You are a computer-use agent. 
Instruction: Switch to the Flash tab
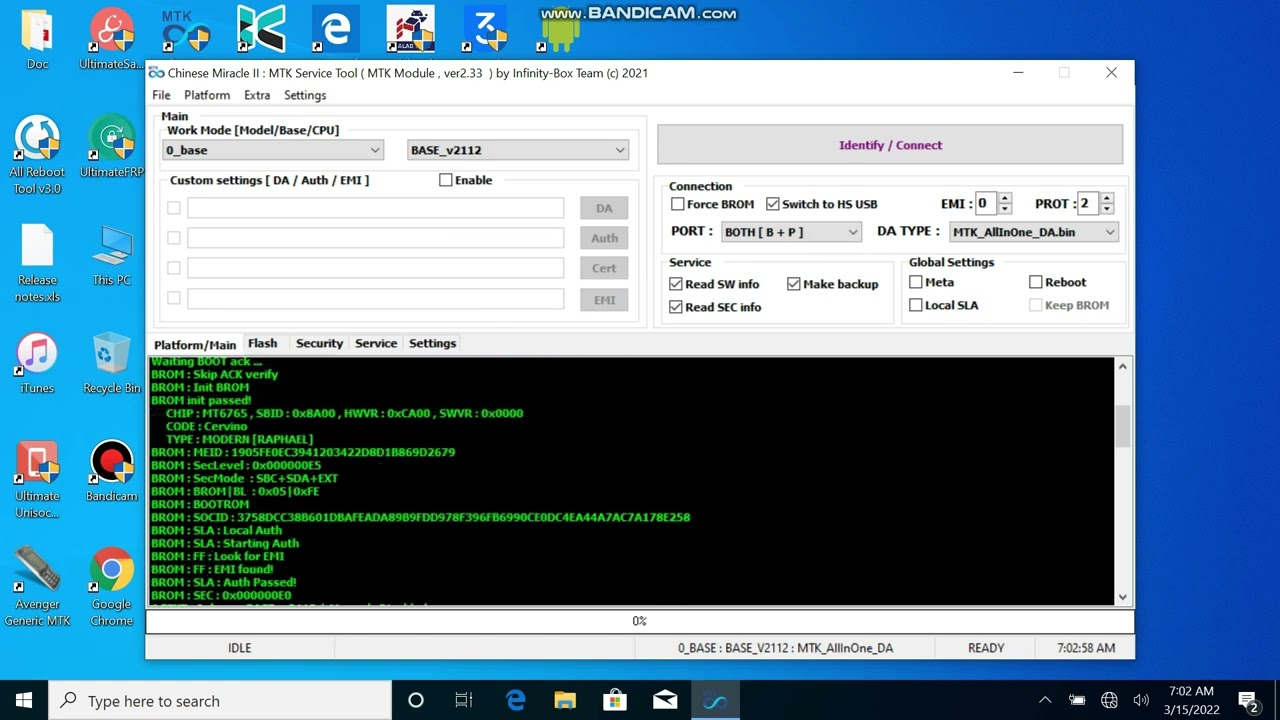[262, 343]
